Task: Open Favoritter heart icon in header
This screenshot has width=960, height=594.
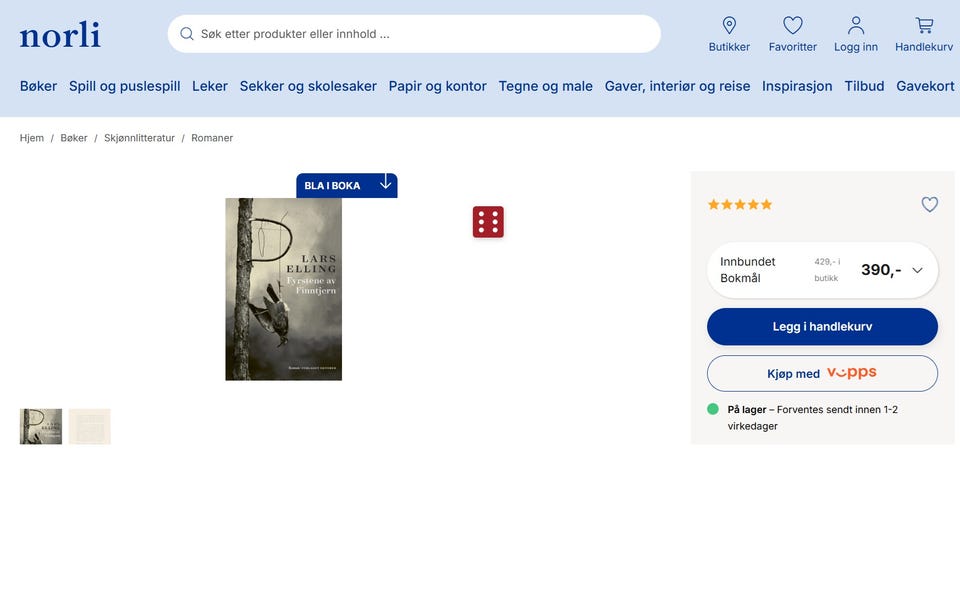Action: (x=792, y=26)
